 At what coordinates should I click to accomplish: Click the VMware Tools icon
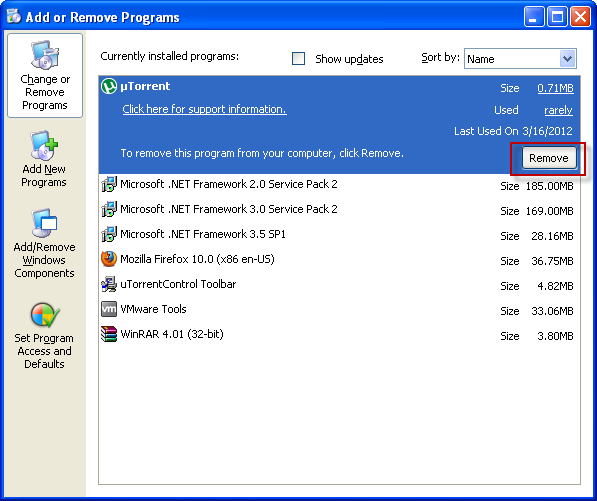109,309
